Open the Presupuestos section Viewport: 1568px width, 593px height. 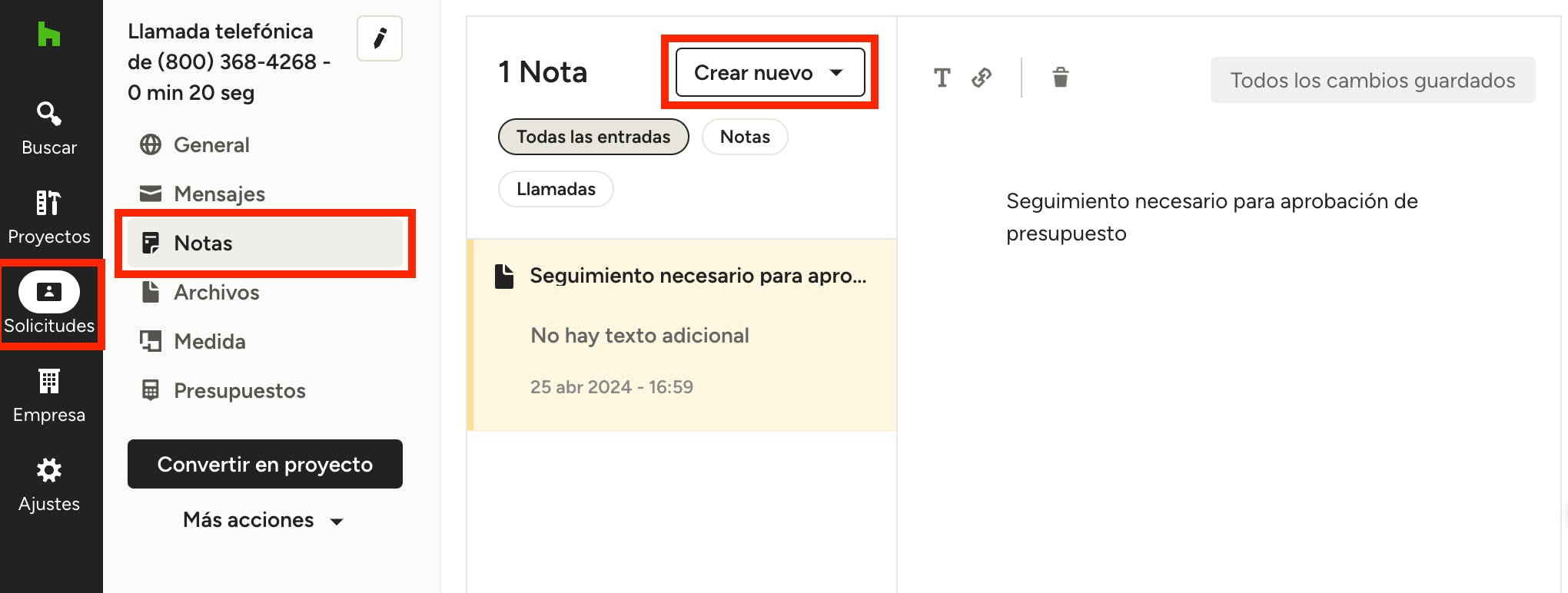tap(239, 391)
